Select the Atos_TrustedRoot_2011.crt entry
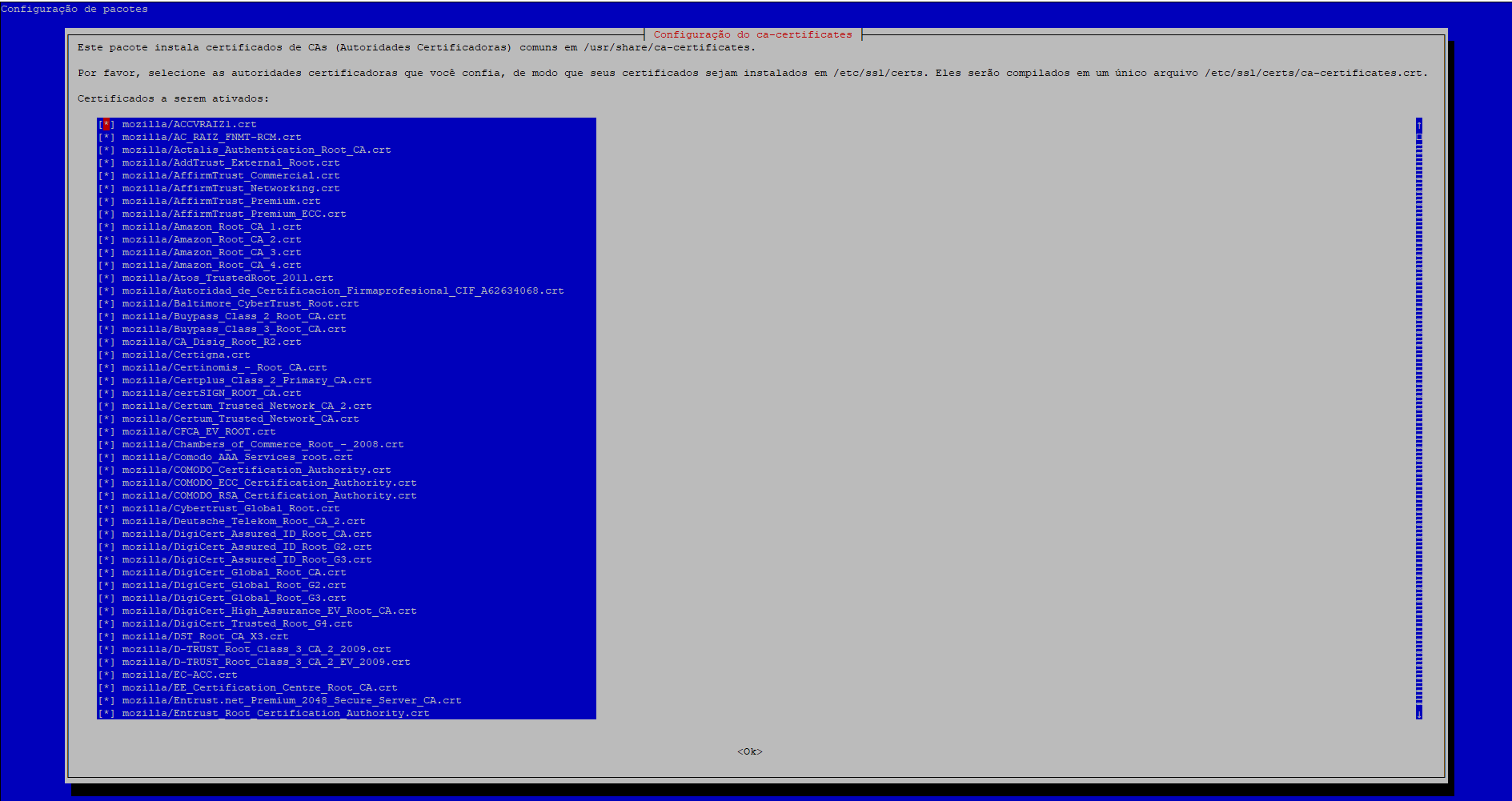 pos(227,278)
